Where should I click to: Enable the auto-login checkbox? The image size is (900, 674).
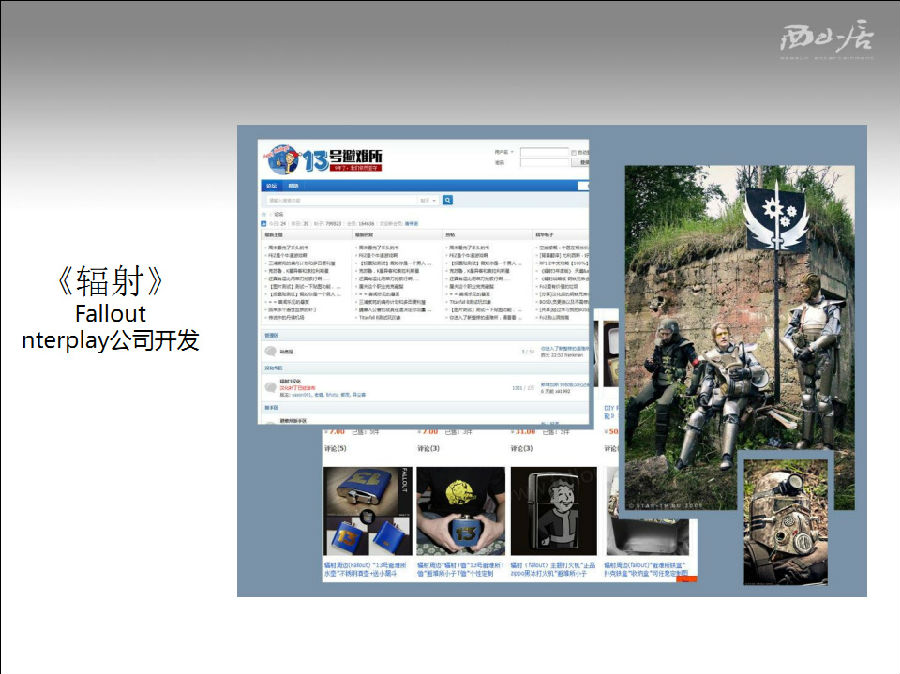(573, 152)
